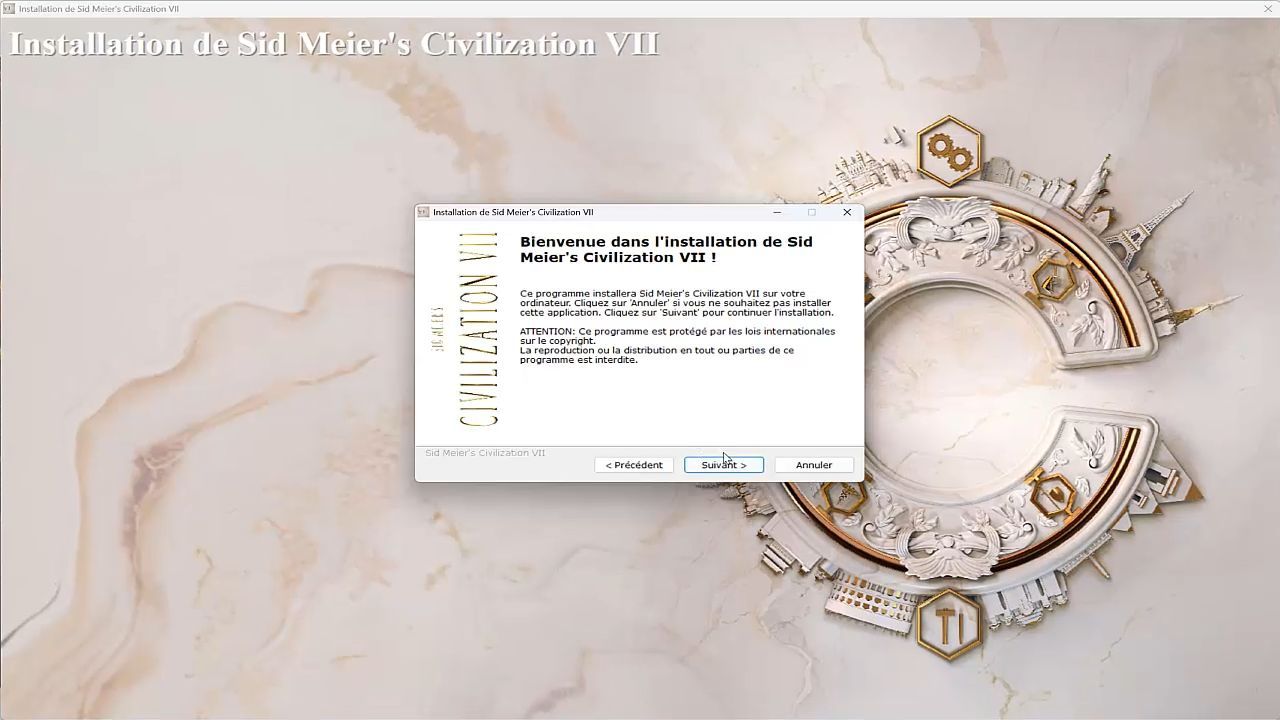Screen dimensions: 1280x720
Task: Go back with the Précédent button
Action: pyautogui.click(x=633, y=465)
